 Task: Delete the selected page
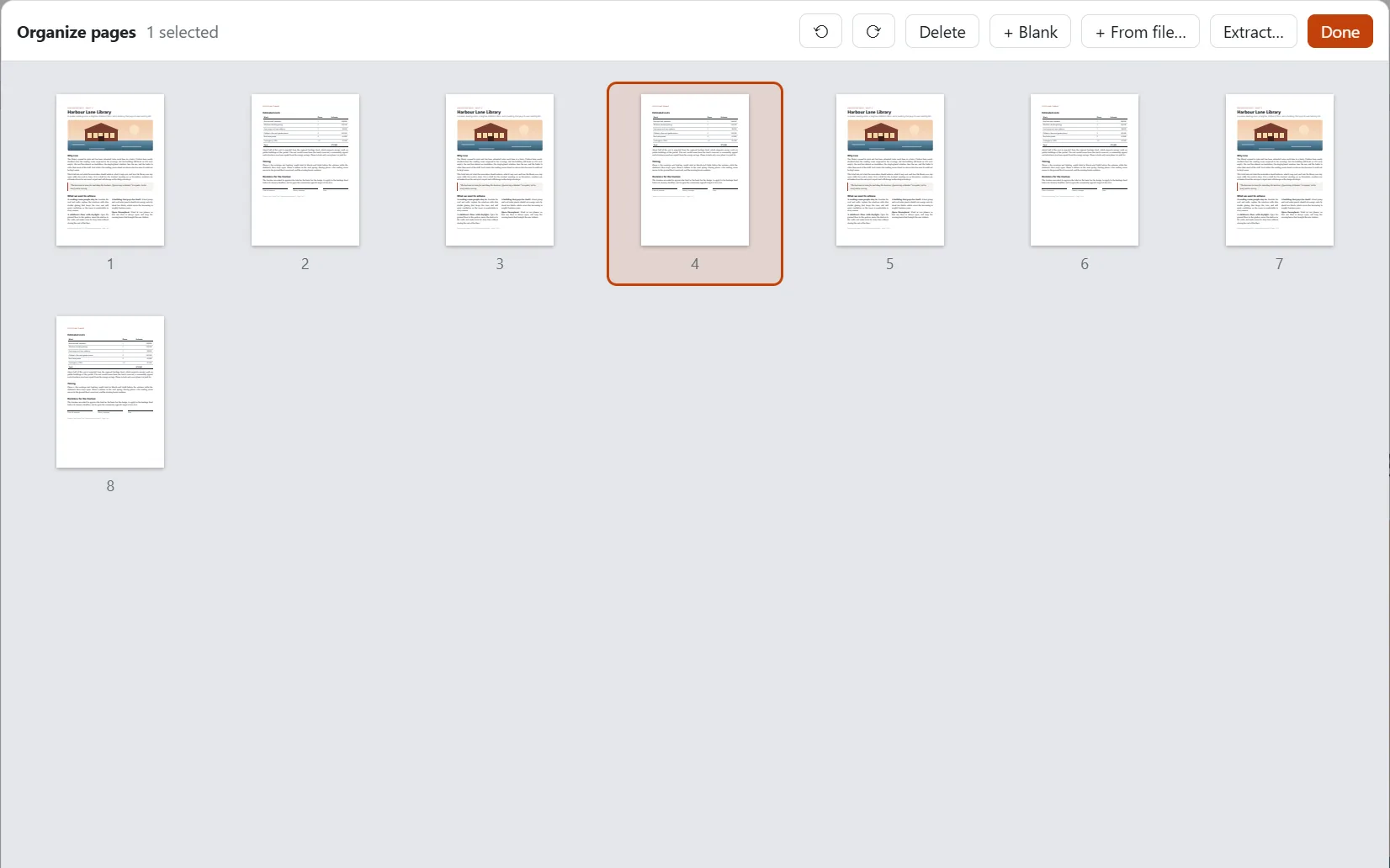942,32
